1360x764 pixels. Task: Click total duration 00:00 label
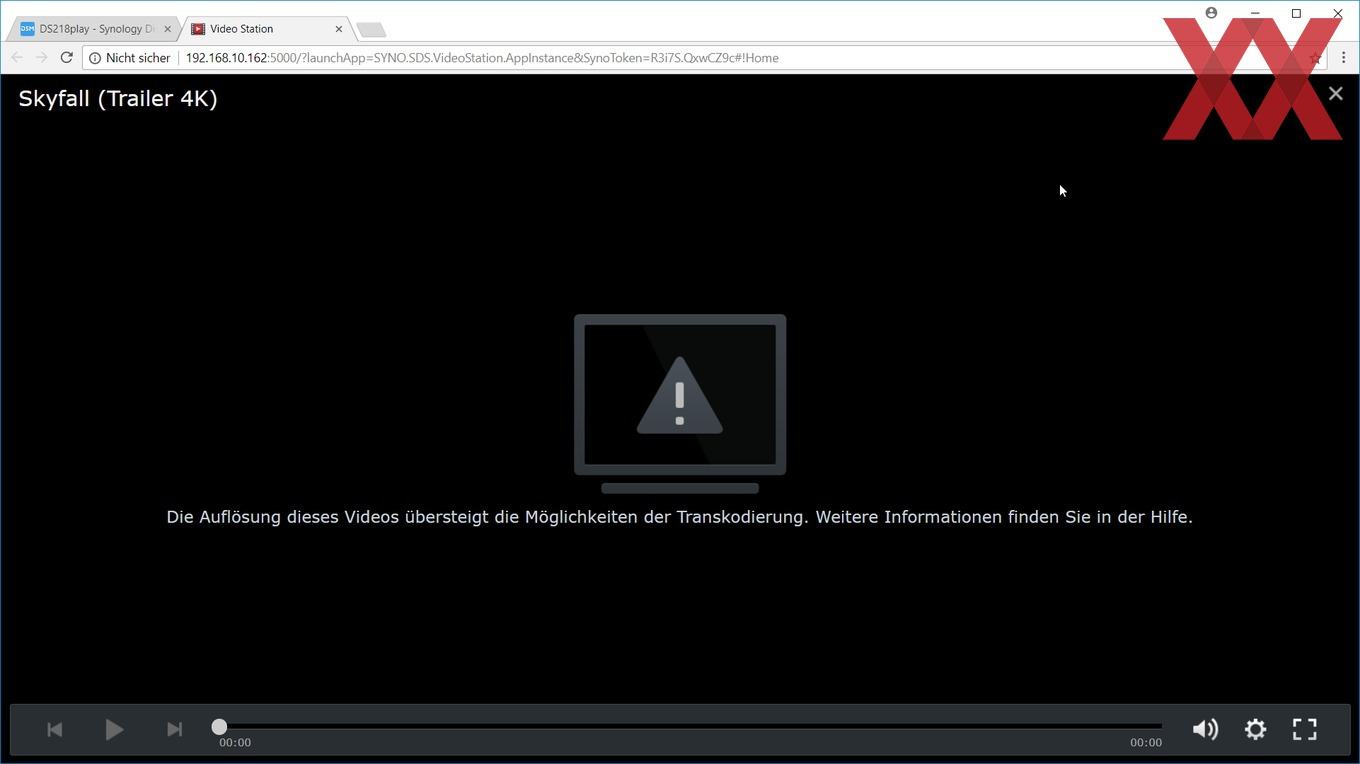(1146, 742)
